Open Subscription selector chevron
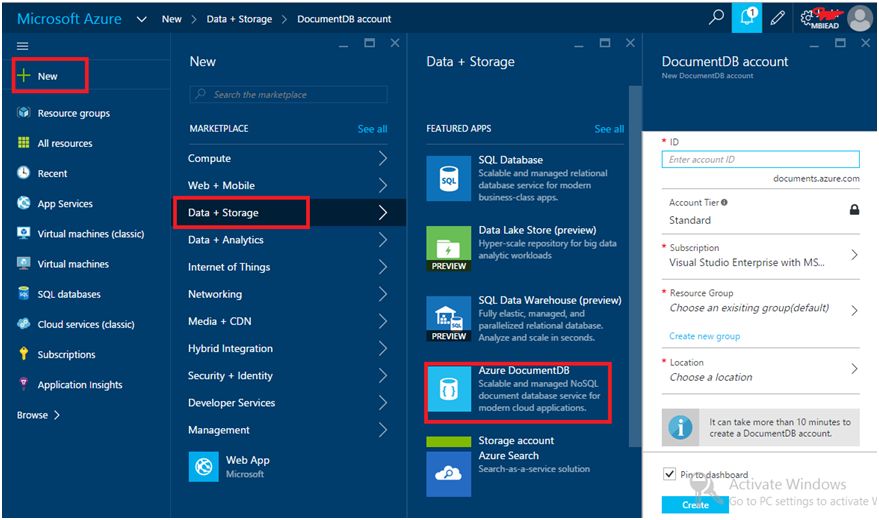 [854, 255]
